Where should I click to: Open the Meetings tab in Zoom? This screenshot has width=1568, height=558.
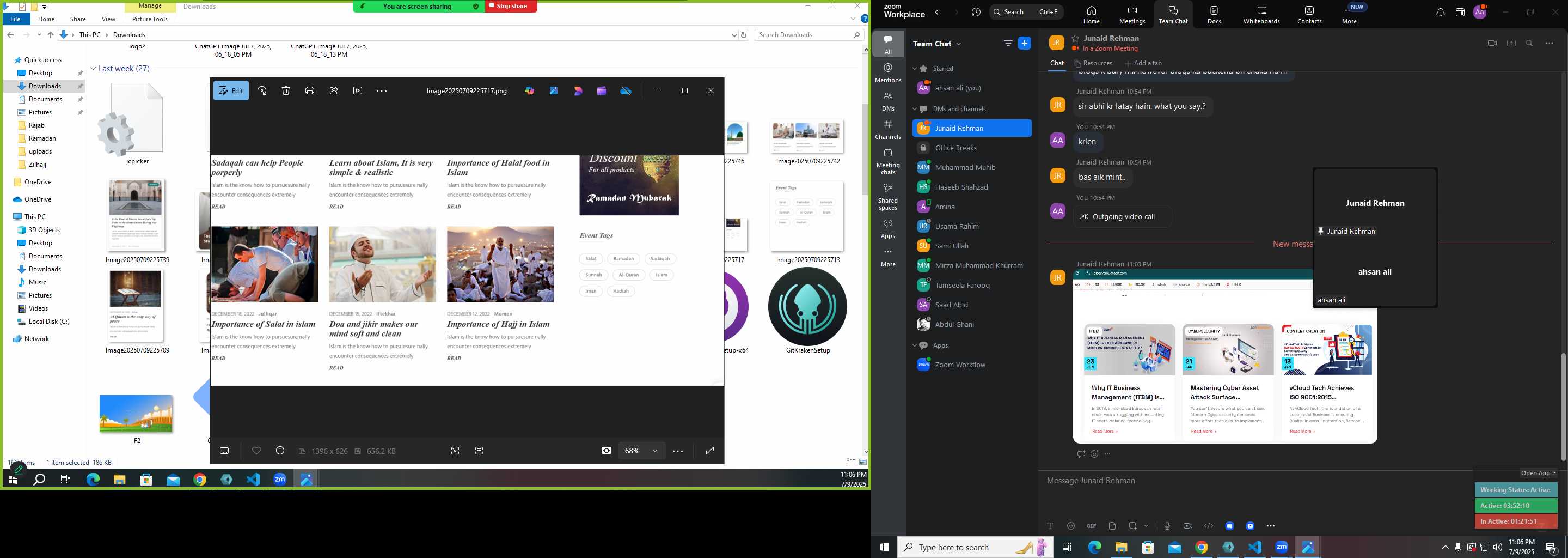point(1132,15)
